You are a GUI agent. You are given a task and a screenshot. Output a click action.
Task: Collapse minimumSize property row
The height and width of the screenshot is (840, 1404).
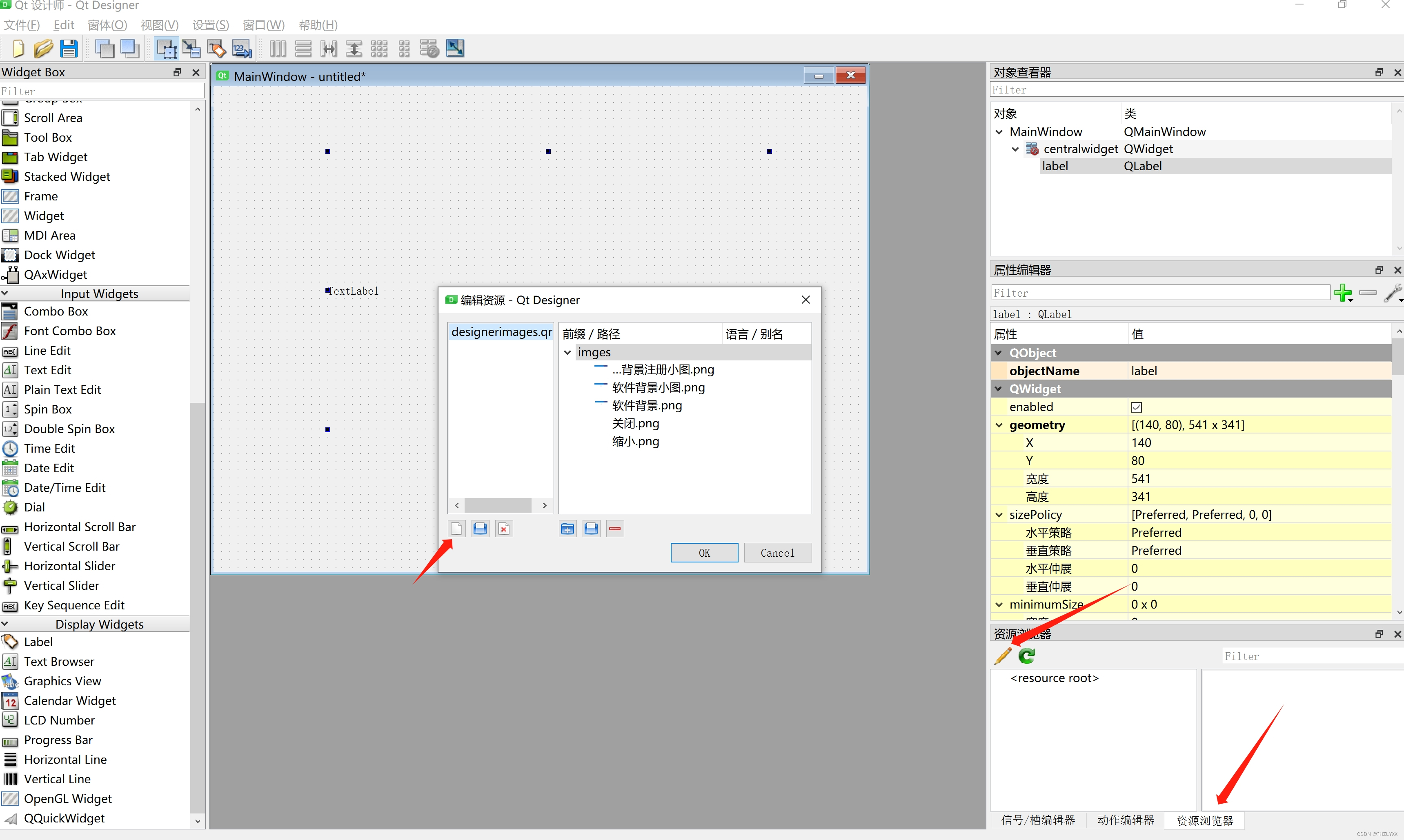tap(999, 604)
